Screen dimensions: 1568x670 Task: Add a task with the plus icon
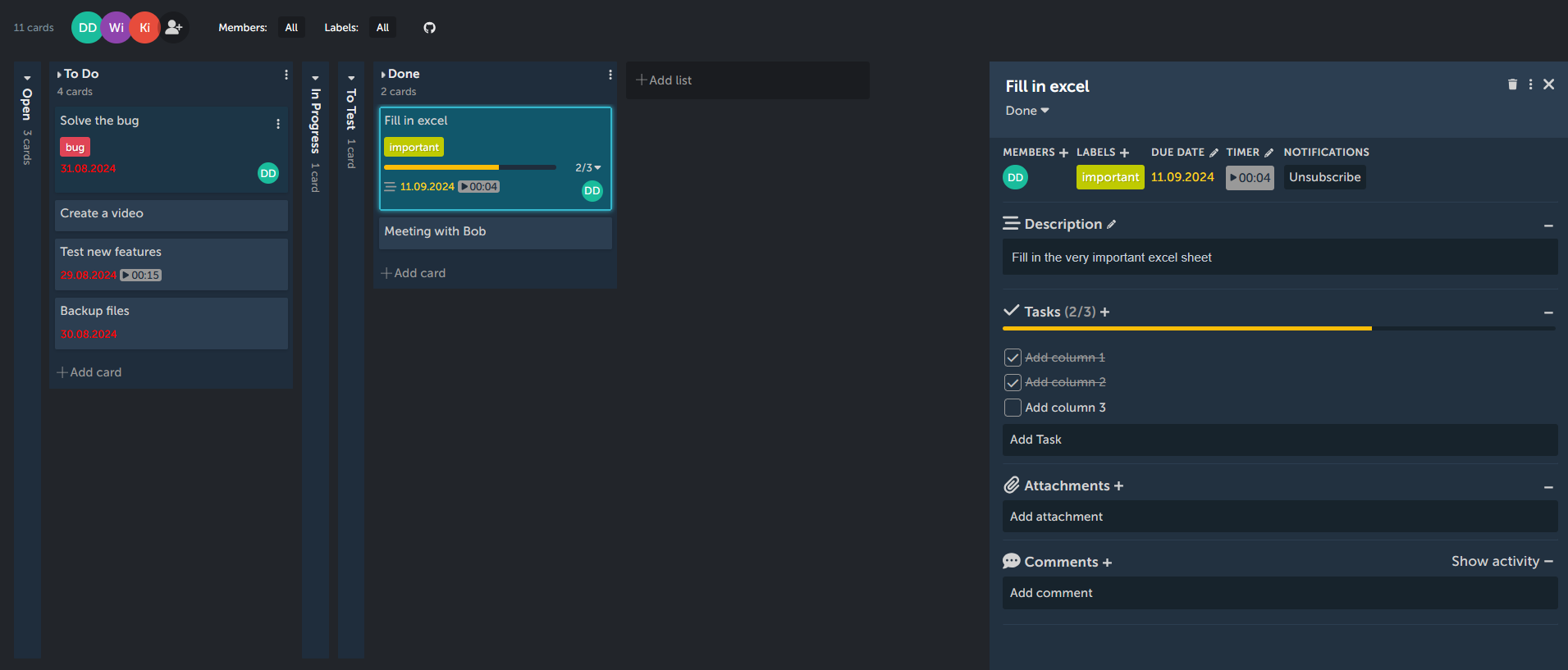coord(1104,312)
